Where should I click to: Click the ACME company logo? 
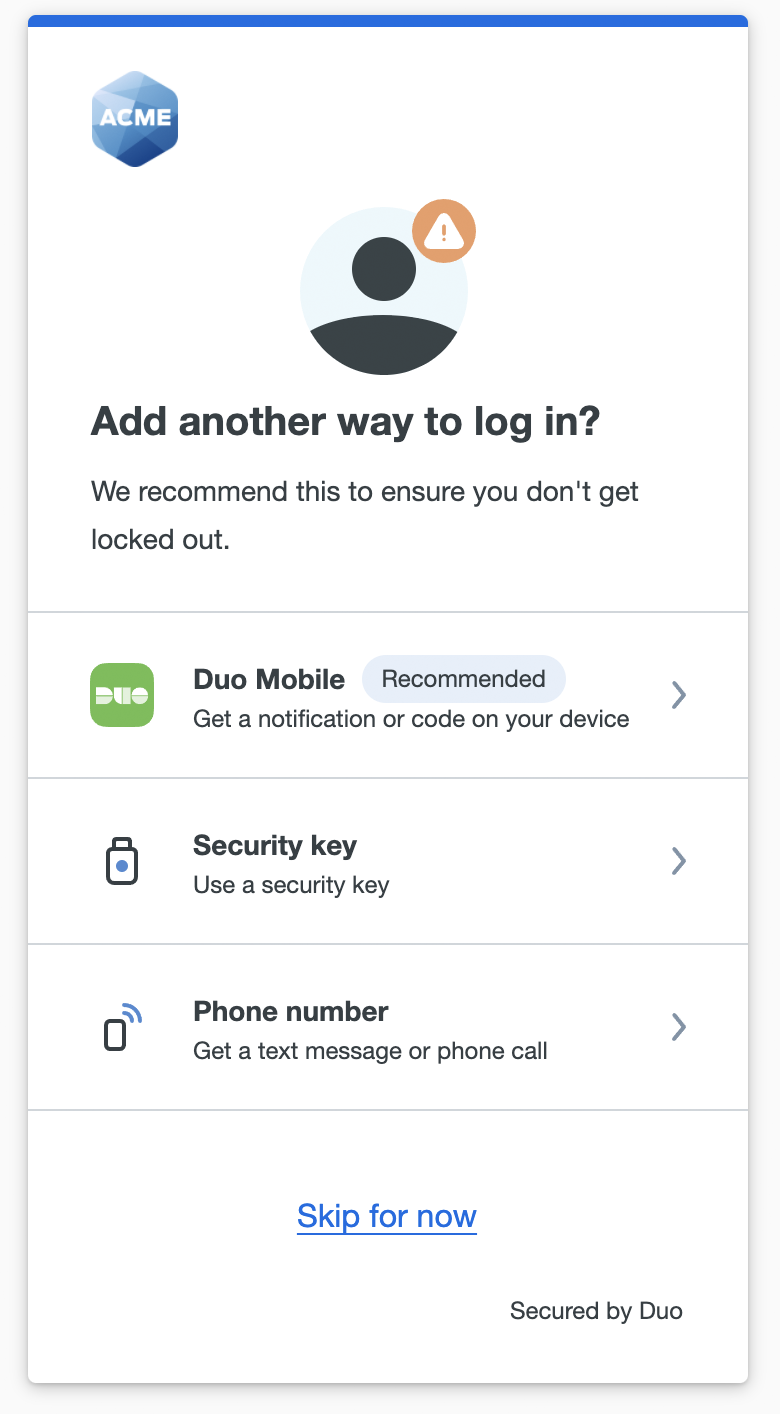coord(135,119)
